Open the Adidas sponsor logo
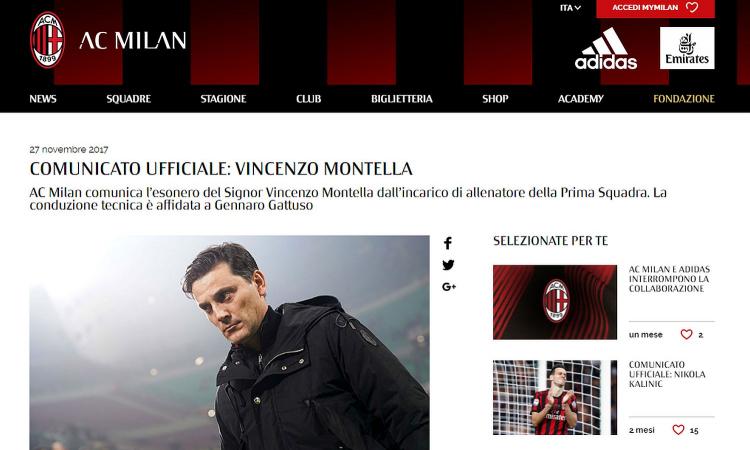750x450 pixels. pos(606,48)
